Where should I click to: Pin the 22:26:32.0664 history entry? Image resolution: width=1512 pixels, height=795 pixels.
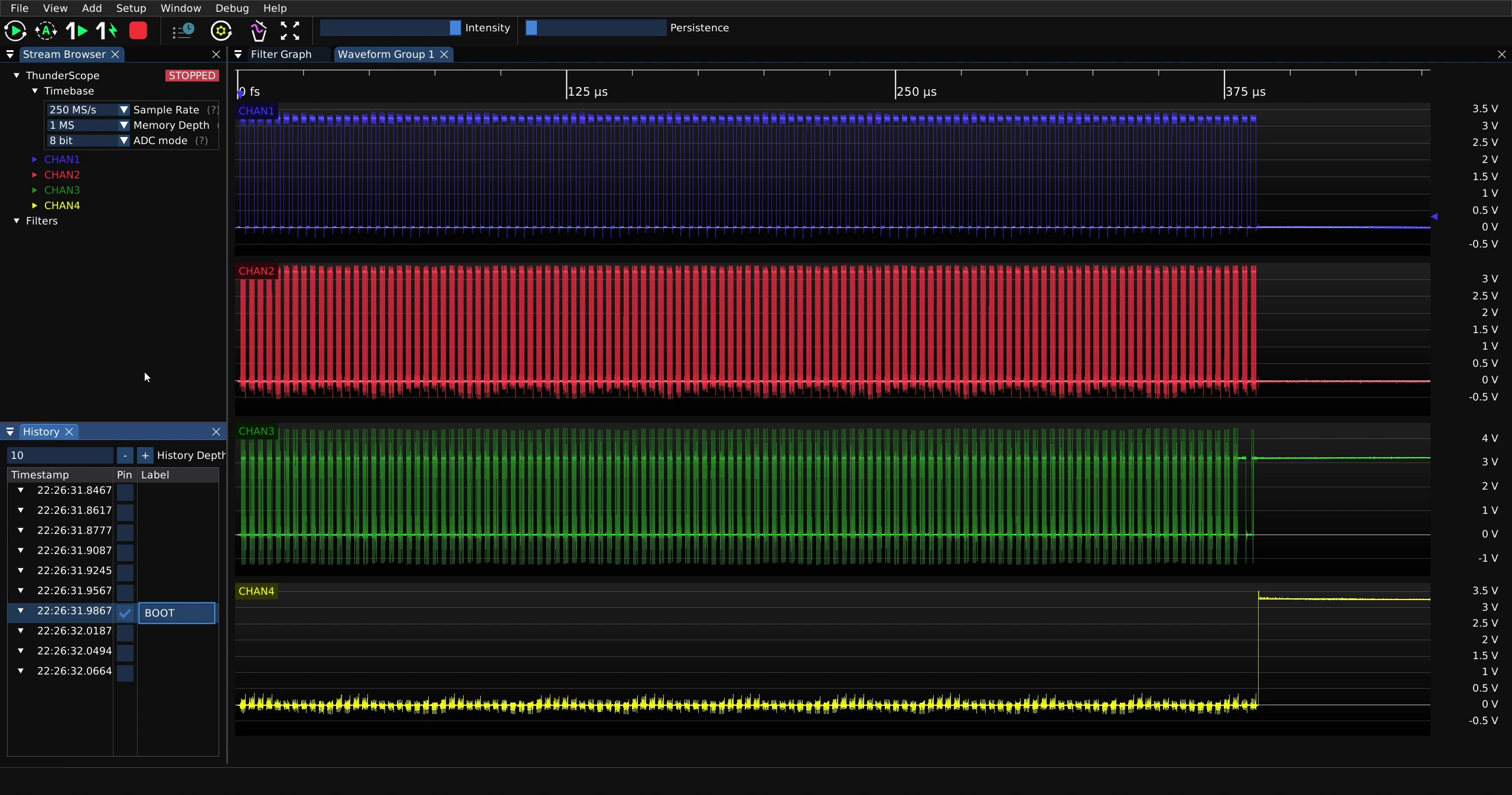click(x=125, y=673)
